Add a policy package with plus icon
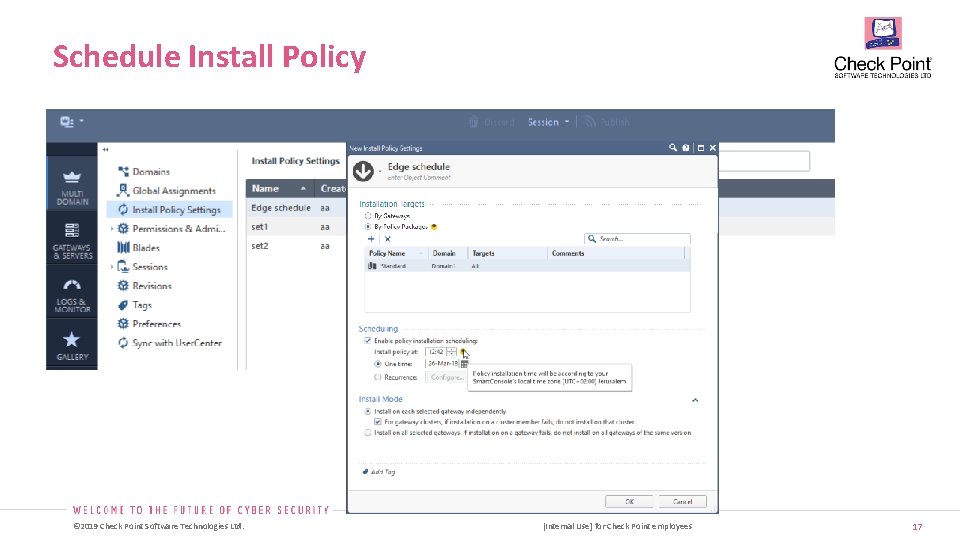 pos(371,239)
